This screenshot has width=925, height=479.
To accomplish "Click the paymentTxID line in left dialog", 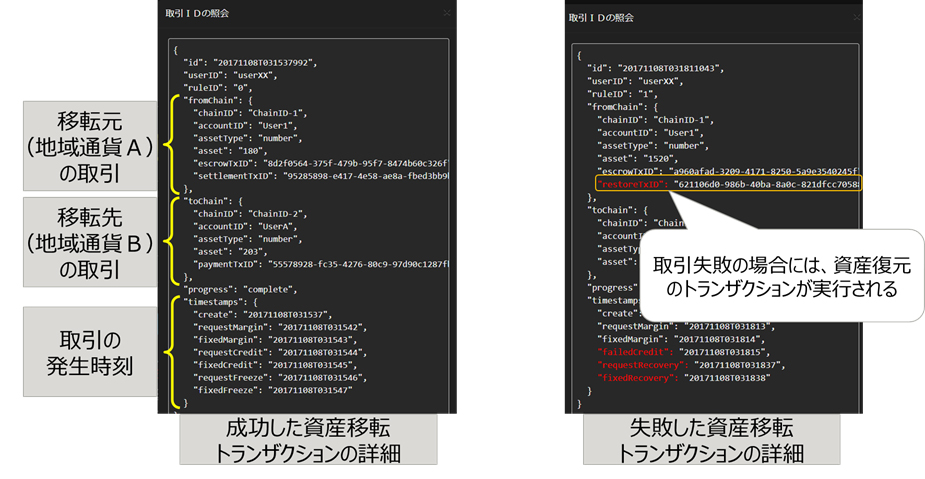I will (x=312, y=264).
